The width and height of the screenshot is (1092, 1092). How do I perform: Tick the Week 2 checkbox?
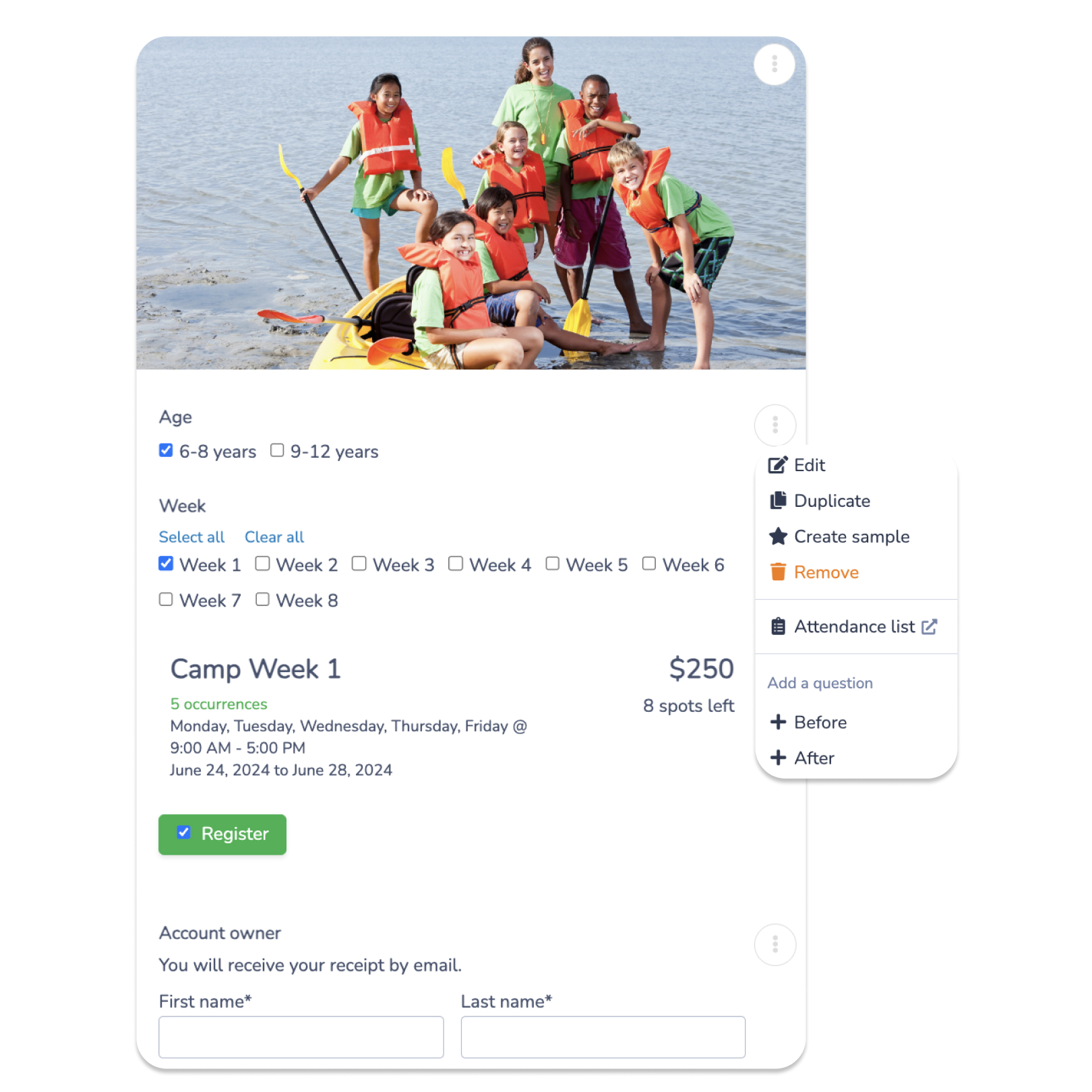click(x=262, y=564)
